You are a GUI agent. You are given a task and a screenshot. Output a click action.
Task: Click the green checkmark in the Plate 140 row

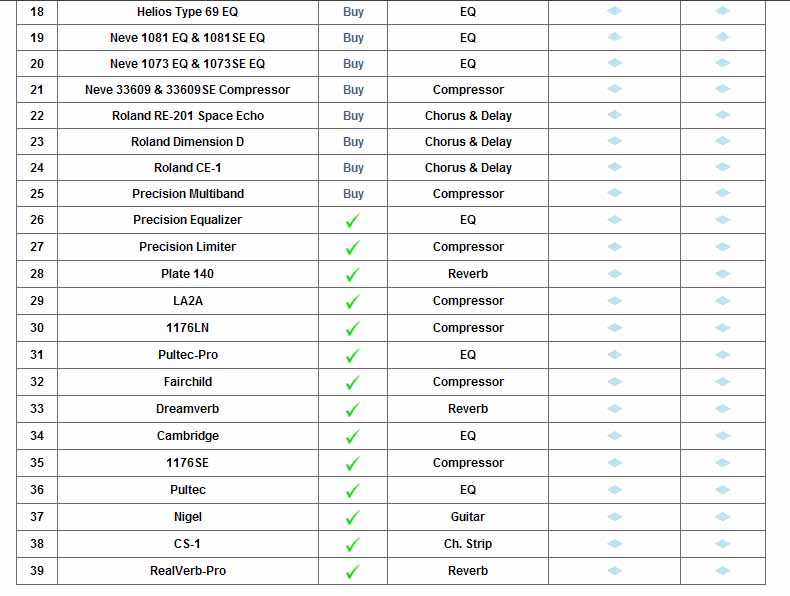pos(352,275)
